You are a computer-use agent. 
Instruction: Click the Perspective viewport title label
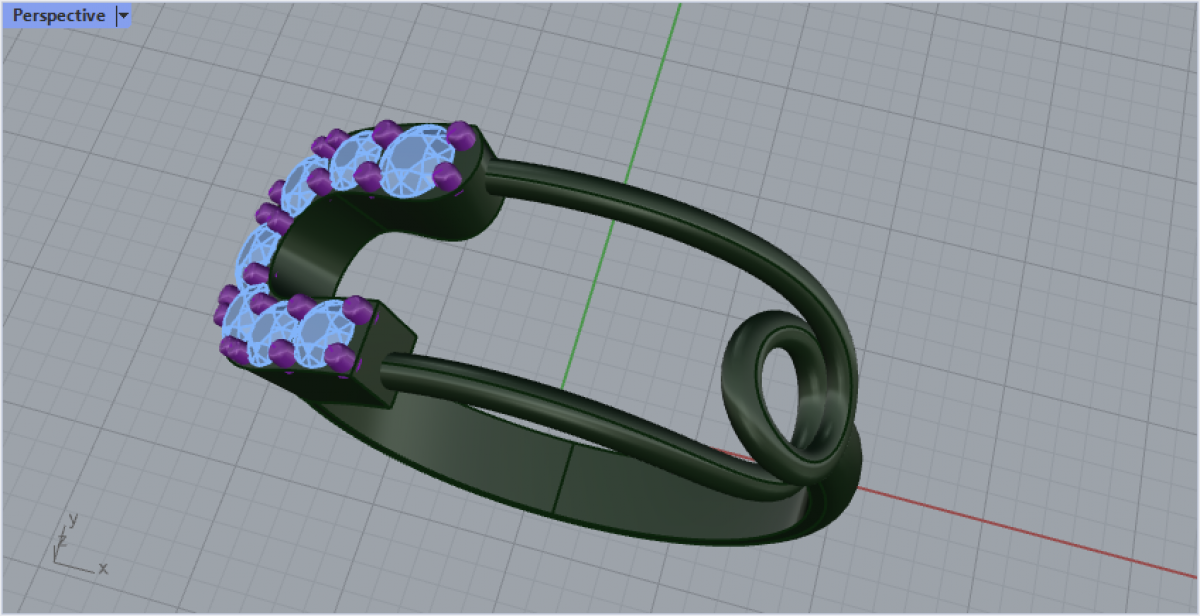click(x=58, y=16)
